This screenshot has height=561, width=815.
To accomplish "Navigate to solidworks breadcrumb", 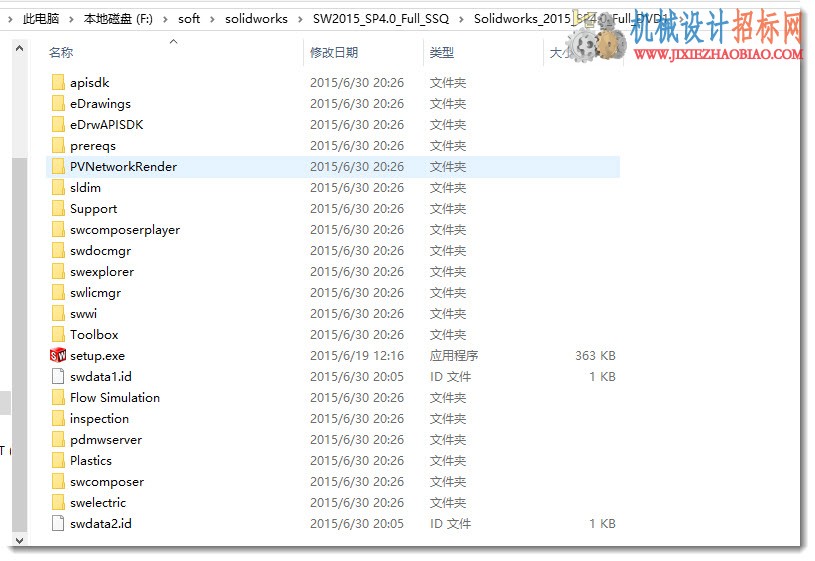I will pos(256,19).
